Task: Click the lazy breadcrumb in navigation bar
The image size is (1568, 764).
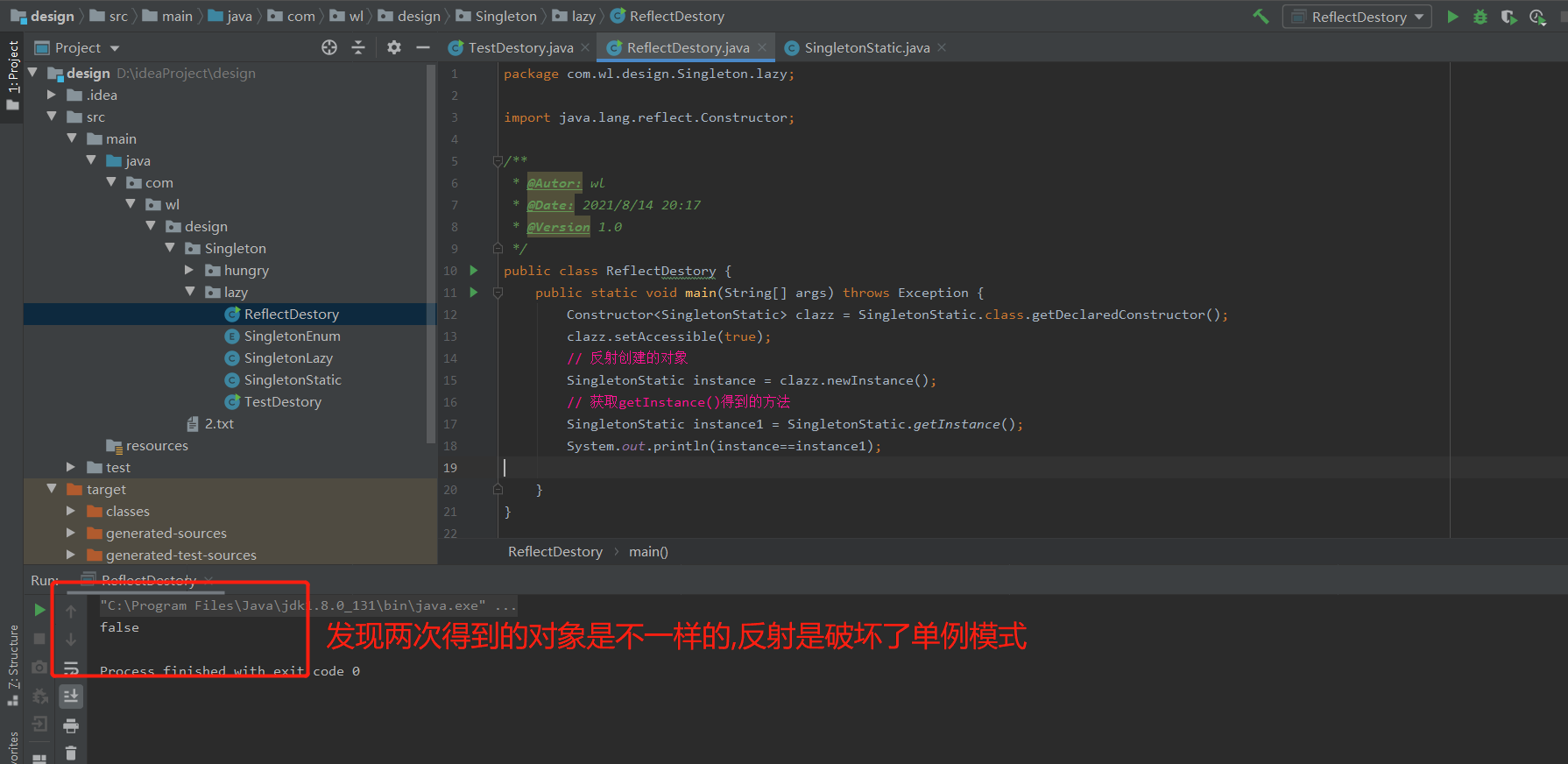Action: pyautogui.click(x=574, y=16)
